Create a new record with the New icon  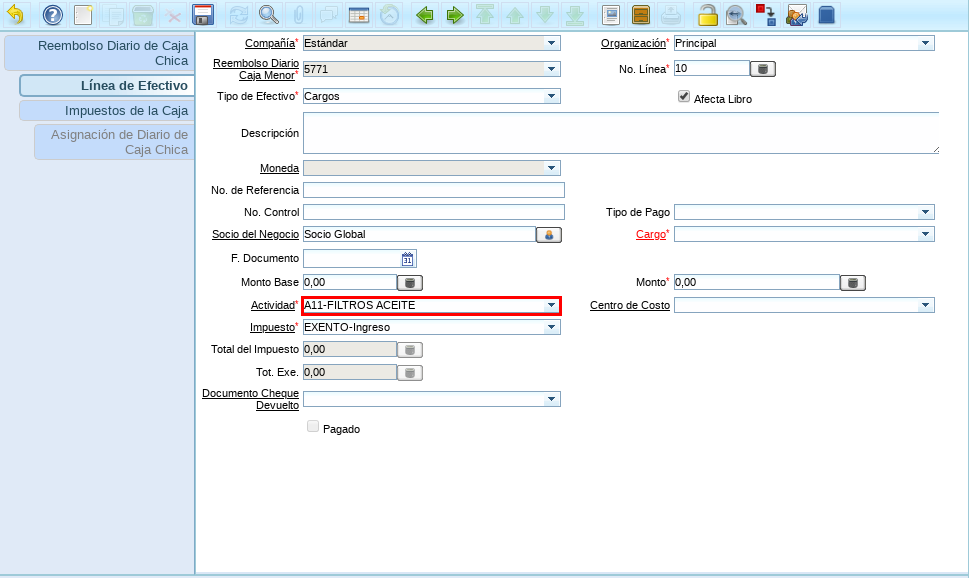[x=83, y=14]
